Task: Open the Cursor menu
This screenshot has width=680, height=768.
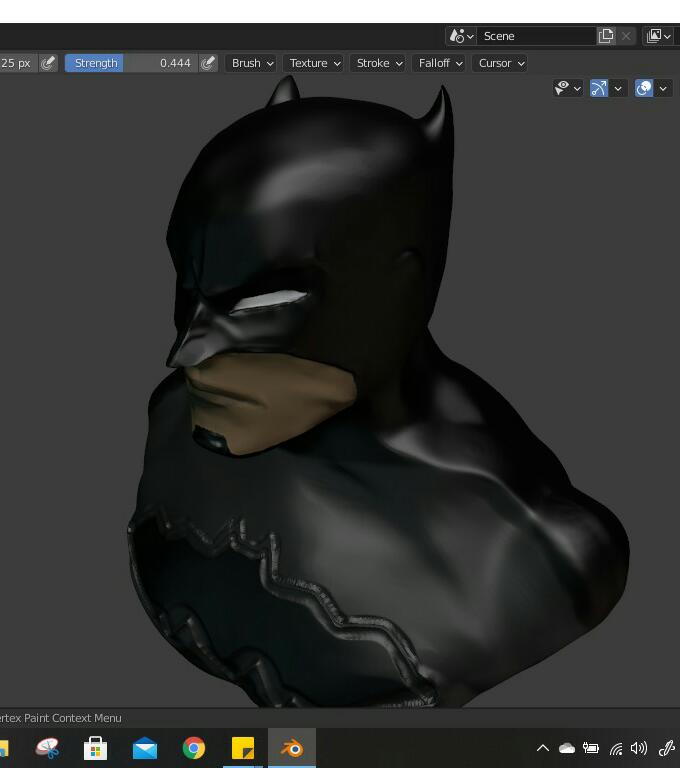Action: pos(501,63)
